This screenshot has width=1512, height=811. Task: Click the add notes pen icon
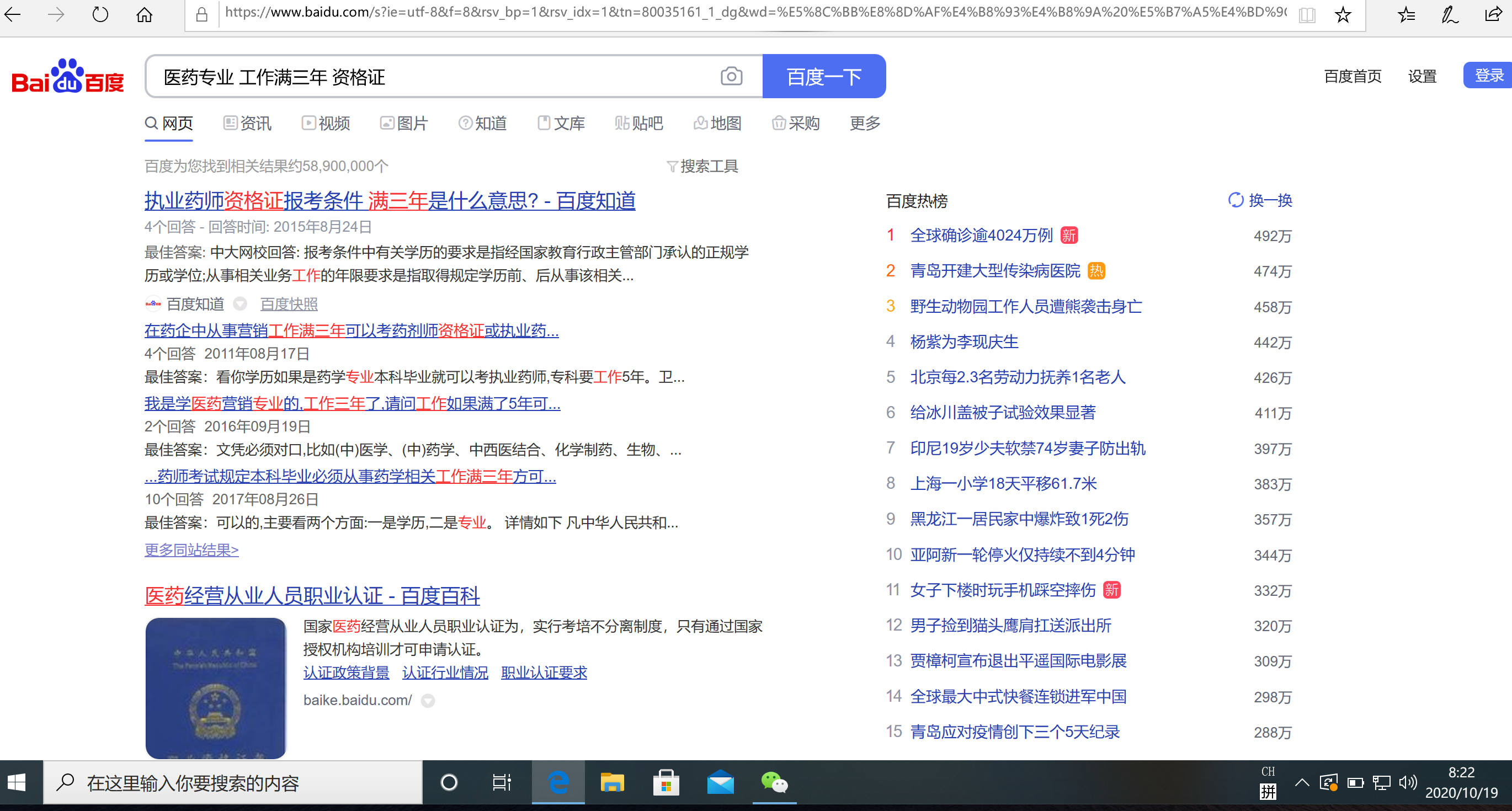[1449, 14]
